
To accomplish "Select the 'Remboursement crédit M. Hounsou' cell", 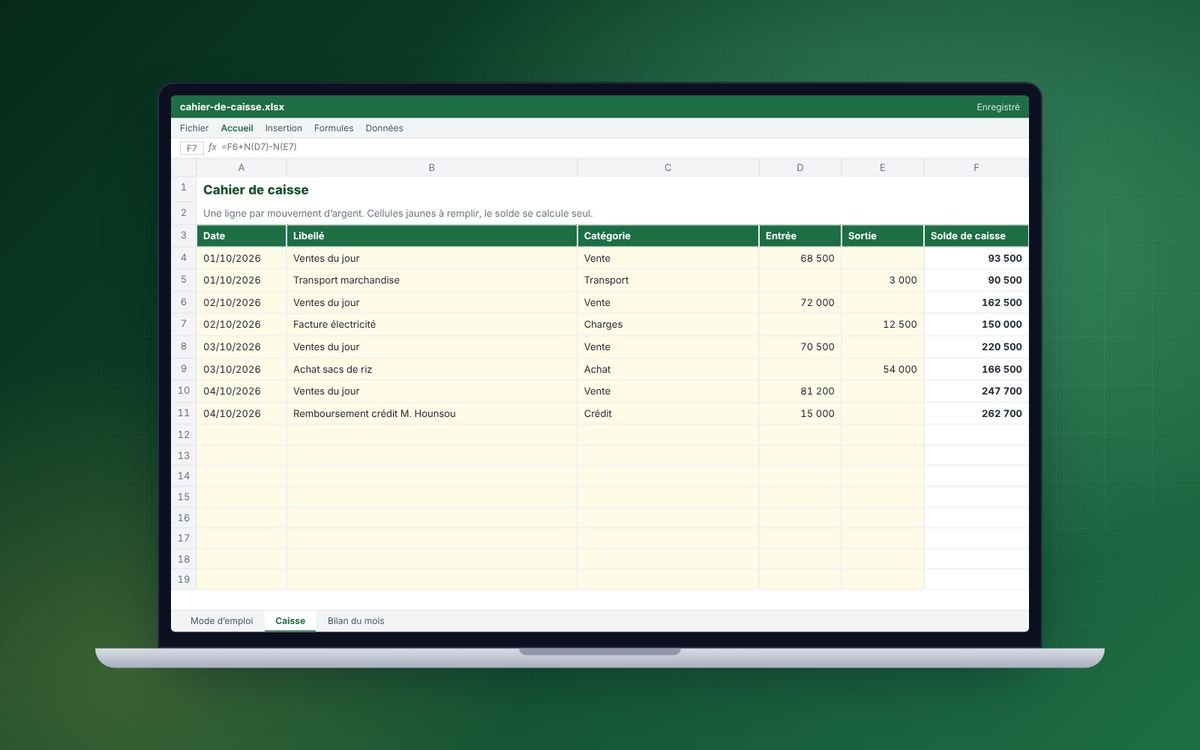I will coord(432,413).
